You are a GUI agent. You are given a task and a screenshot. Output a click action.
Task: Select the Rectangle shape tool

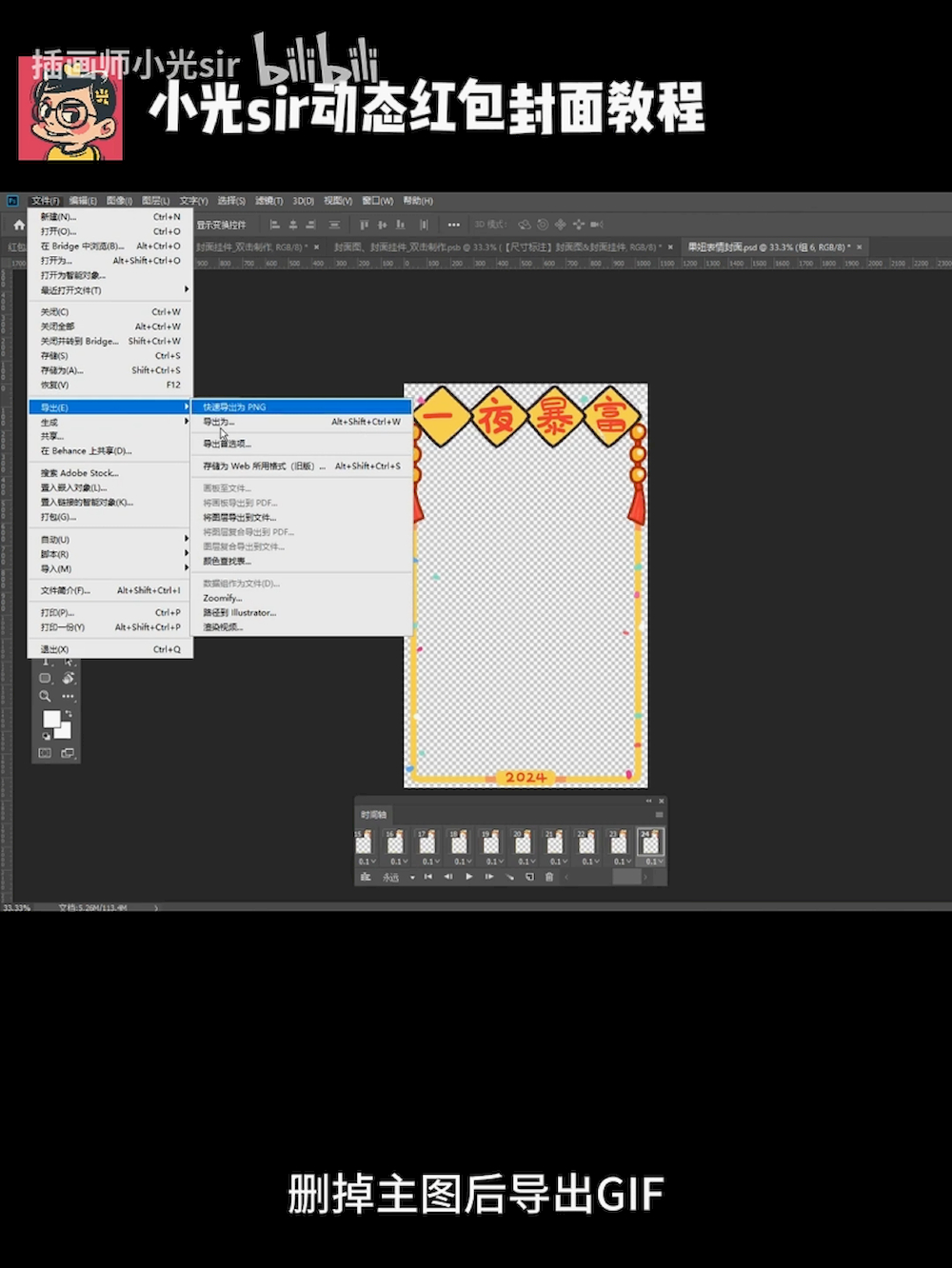coord(45,678)
